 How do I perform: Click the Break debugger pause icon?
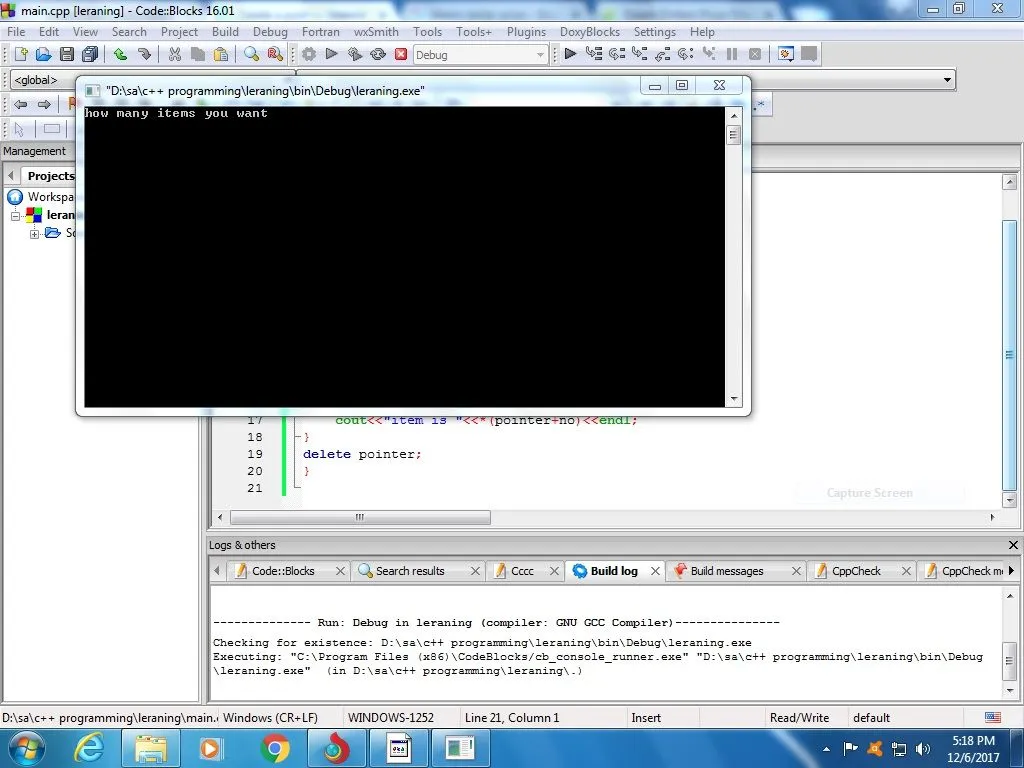click(731, 54)
